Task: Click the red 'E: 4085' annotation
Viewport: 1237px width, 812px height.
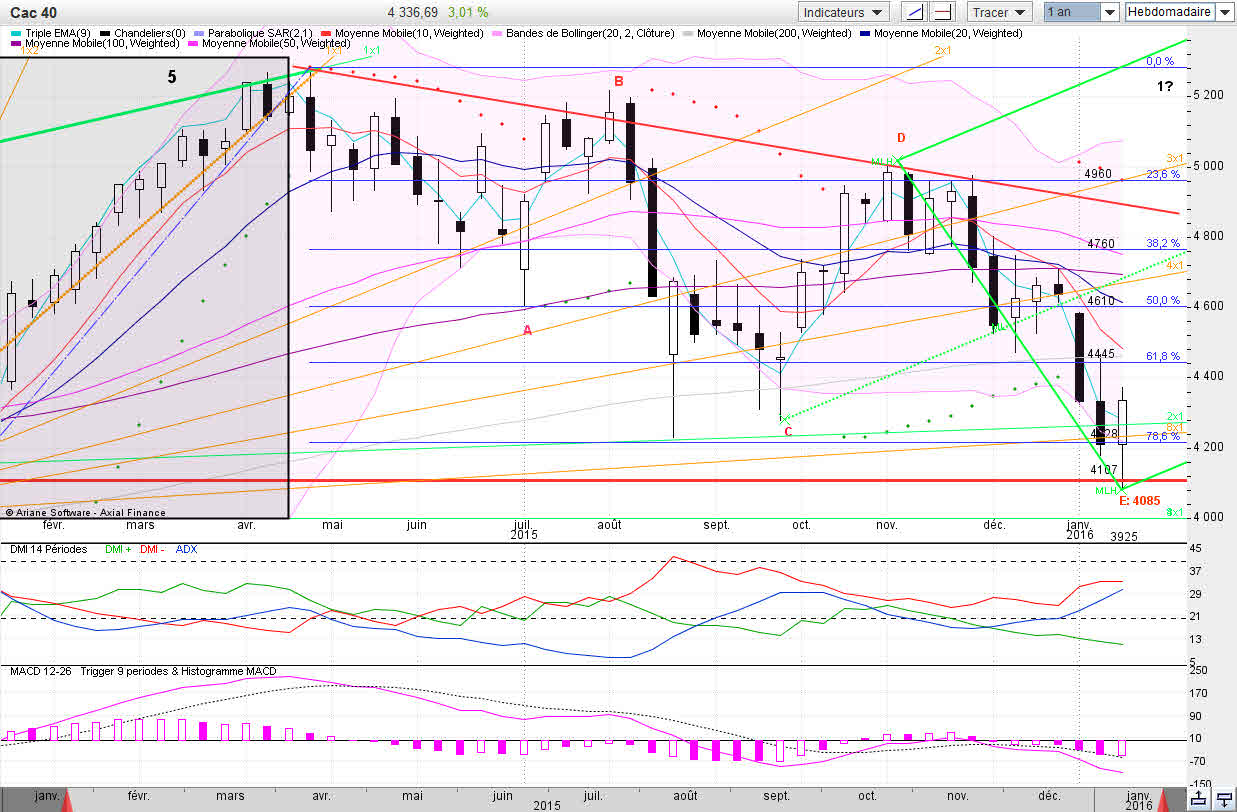Action: (1140, 500)
